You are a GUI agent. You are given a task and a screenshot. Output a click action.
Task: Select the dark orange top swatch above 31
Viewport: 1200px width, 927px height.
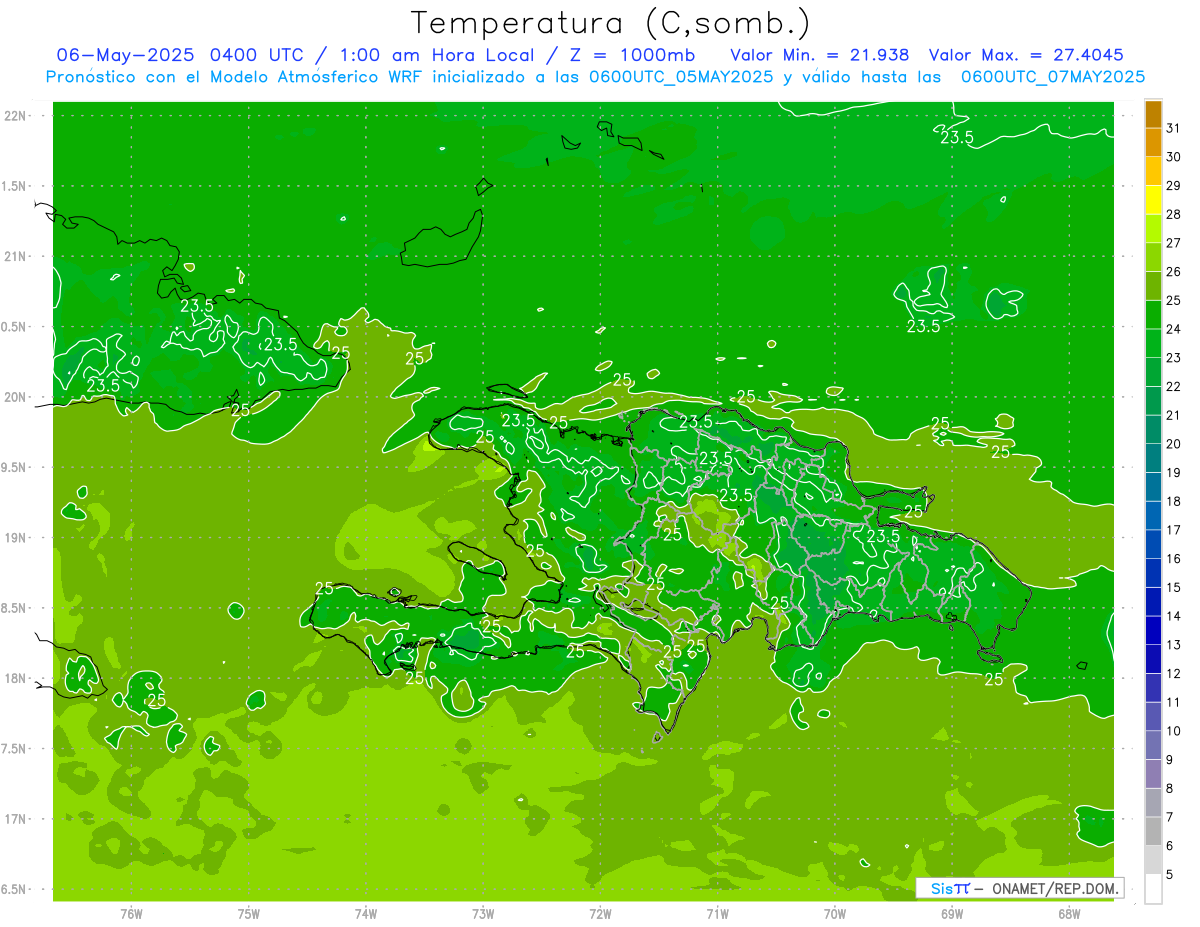coord(1153,114)
